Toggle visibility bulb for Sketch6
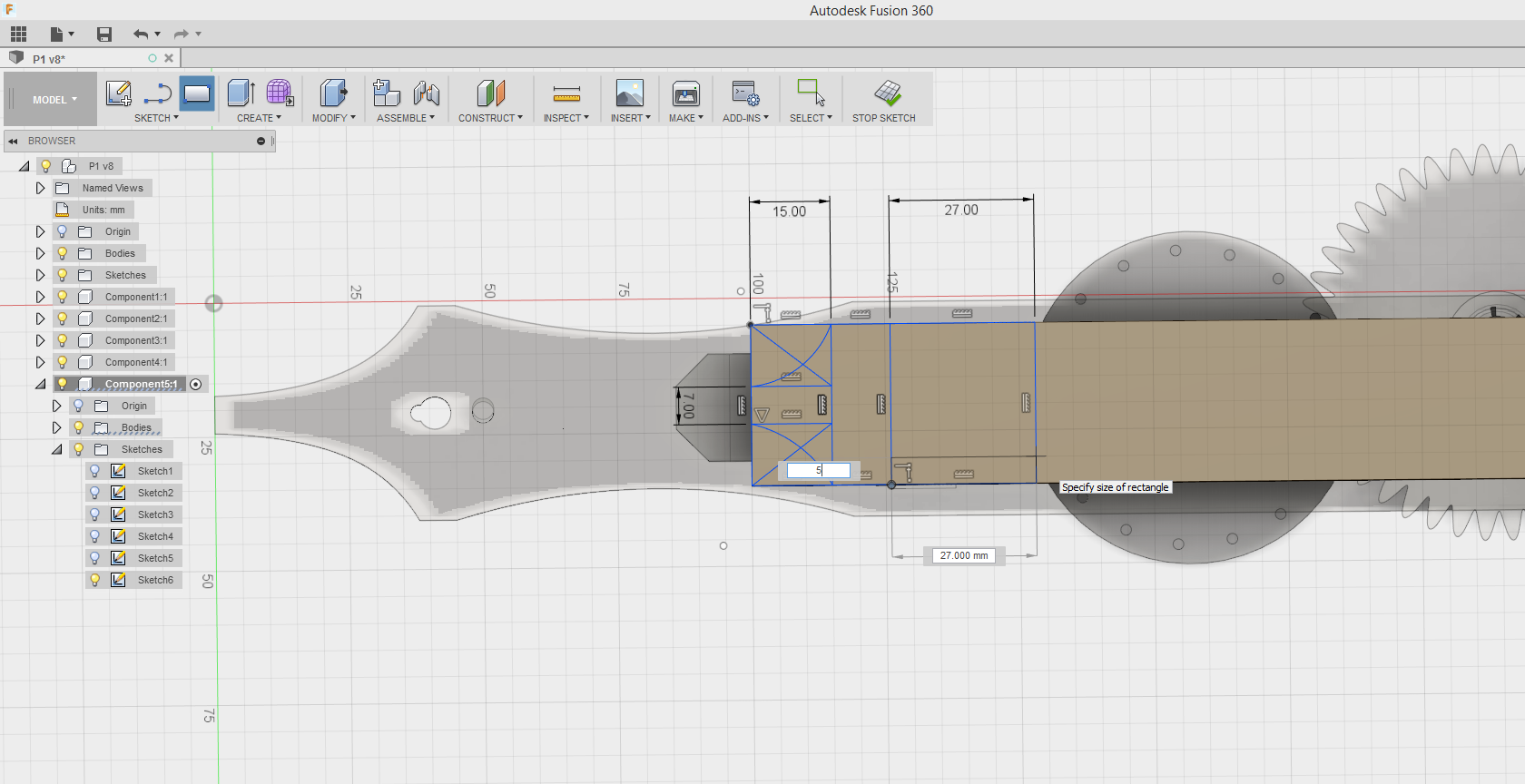Viewport: 1525px width, 784px height. pyautogui.click(x=94, y=580)
